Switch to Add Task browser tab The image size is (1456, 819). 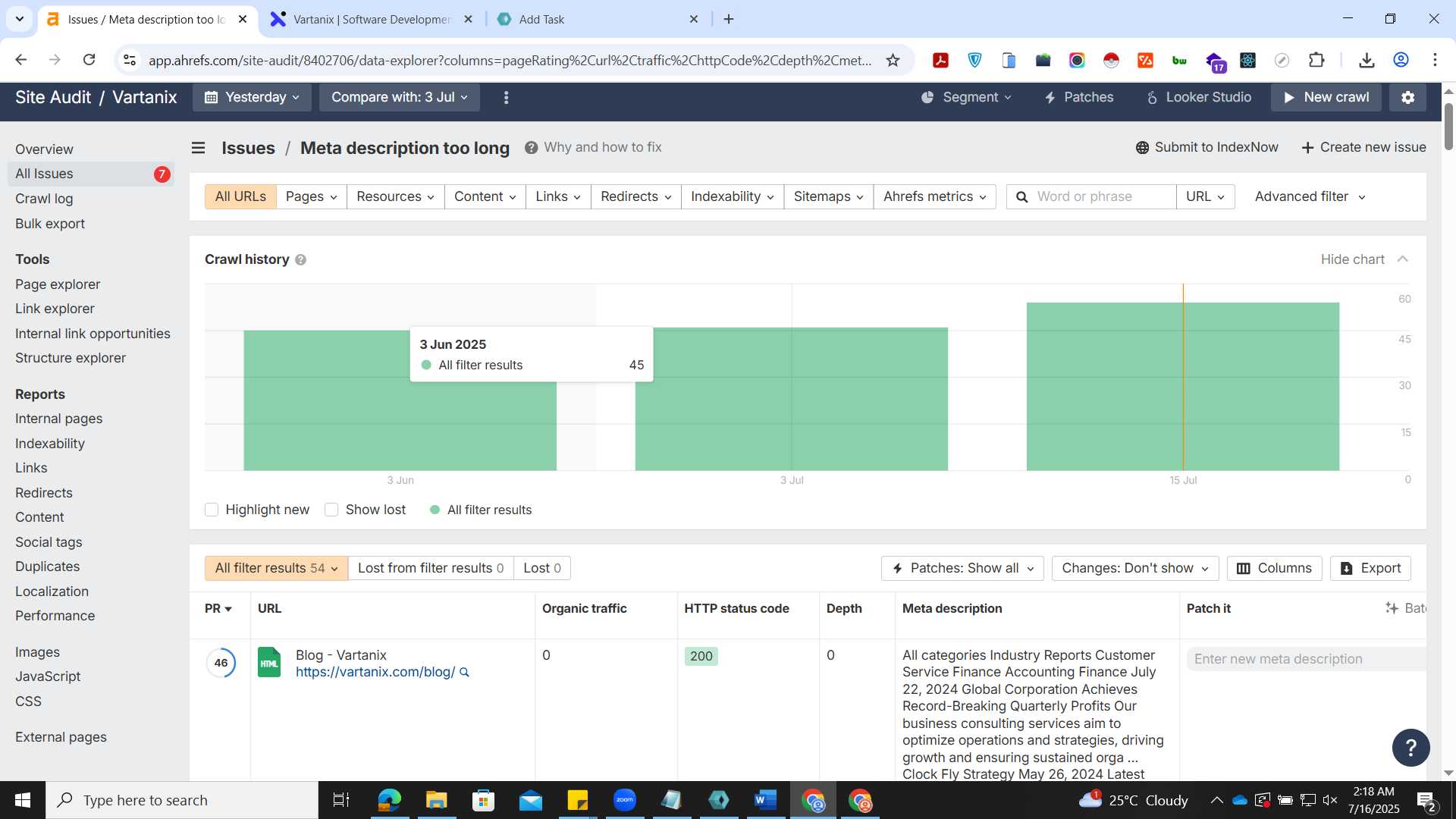click(x=598, y=20)
